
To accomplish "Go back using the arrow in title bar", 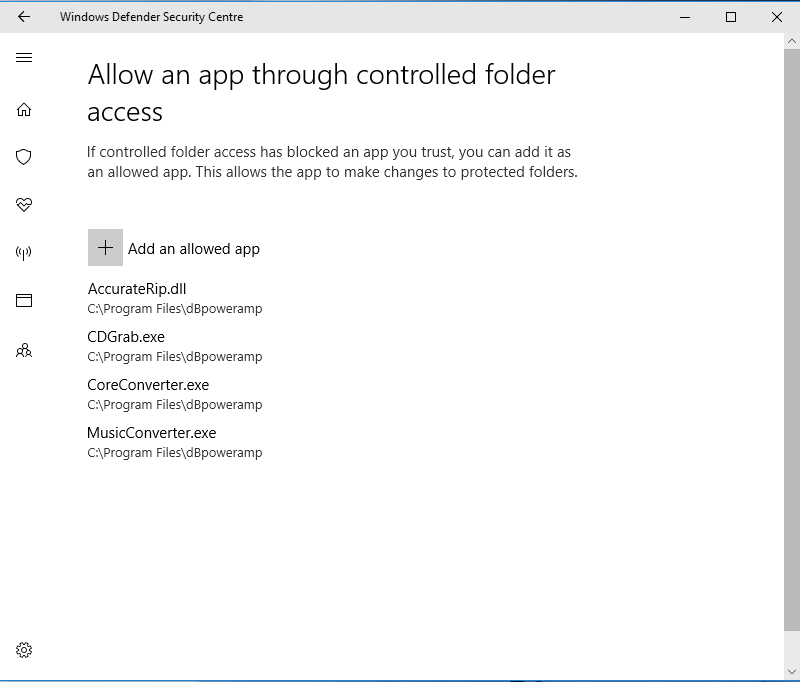I will [x=23, y=17].
